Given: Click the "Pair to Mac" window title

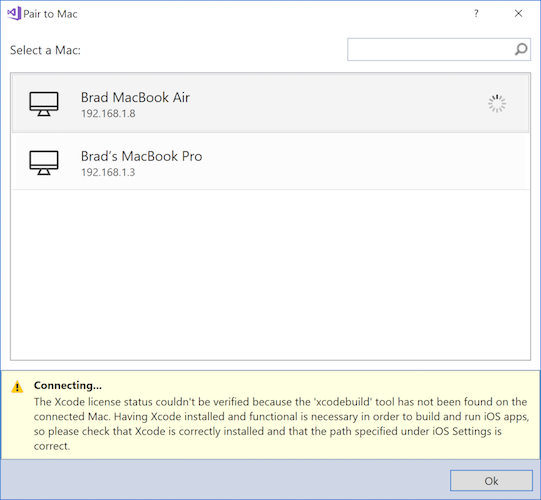Looking at the screenshot, I should tap(50, 14).
